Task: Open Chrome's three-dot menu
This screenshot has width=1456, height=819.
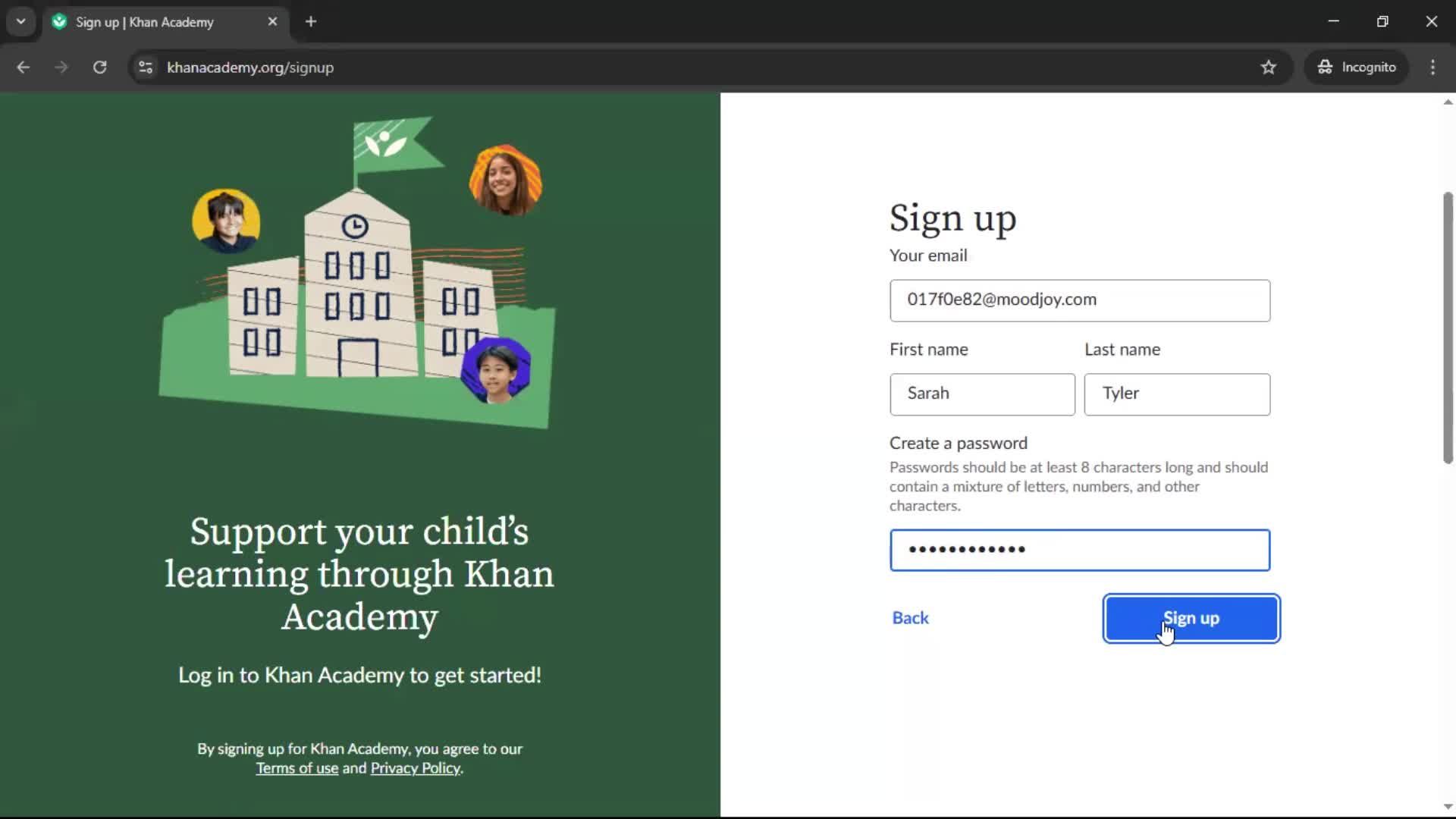Action: click(1432, 67)
